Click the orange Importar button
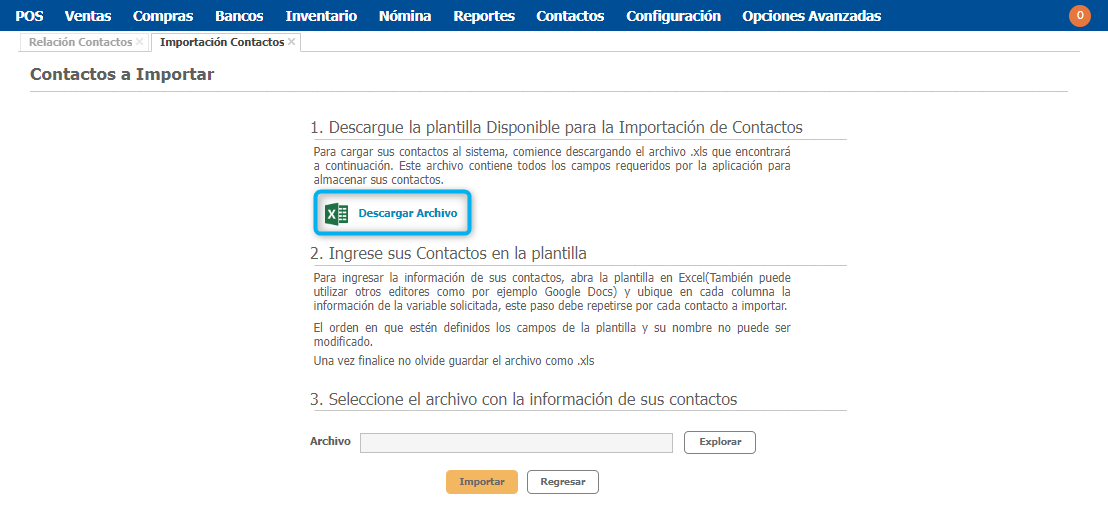The image size is (1108, 512). [482, 482]
